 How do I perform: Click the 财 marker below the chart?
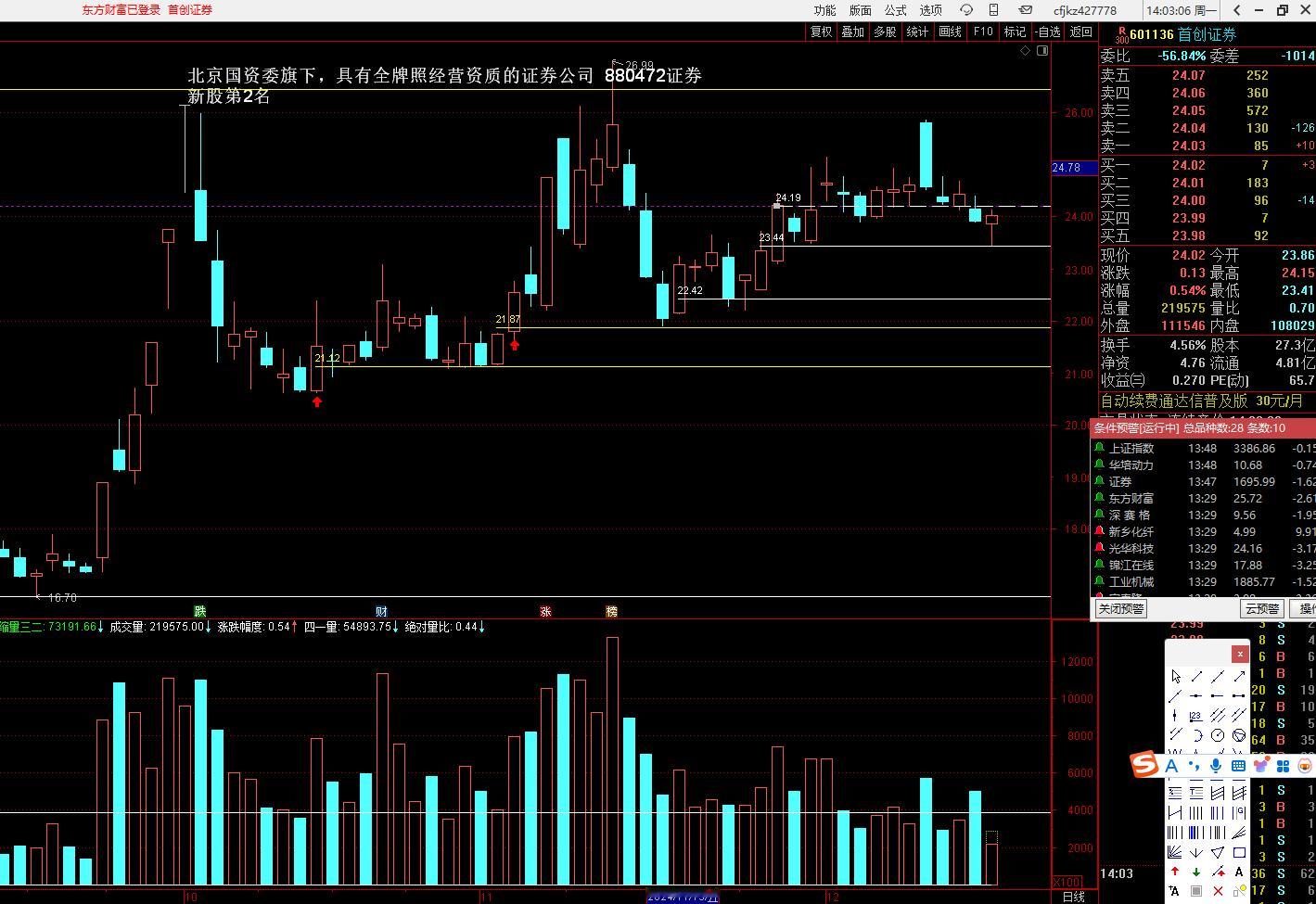coord(381,611)
